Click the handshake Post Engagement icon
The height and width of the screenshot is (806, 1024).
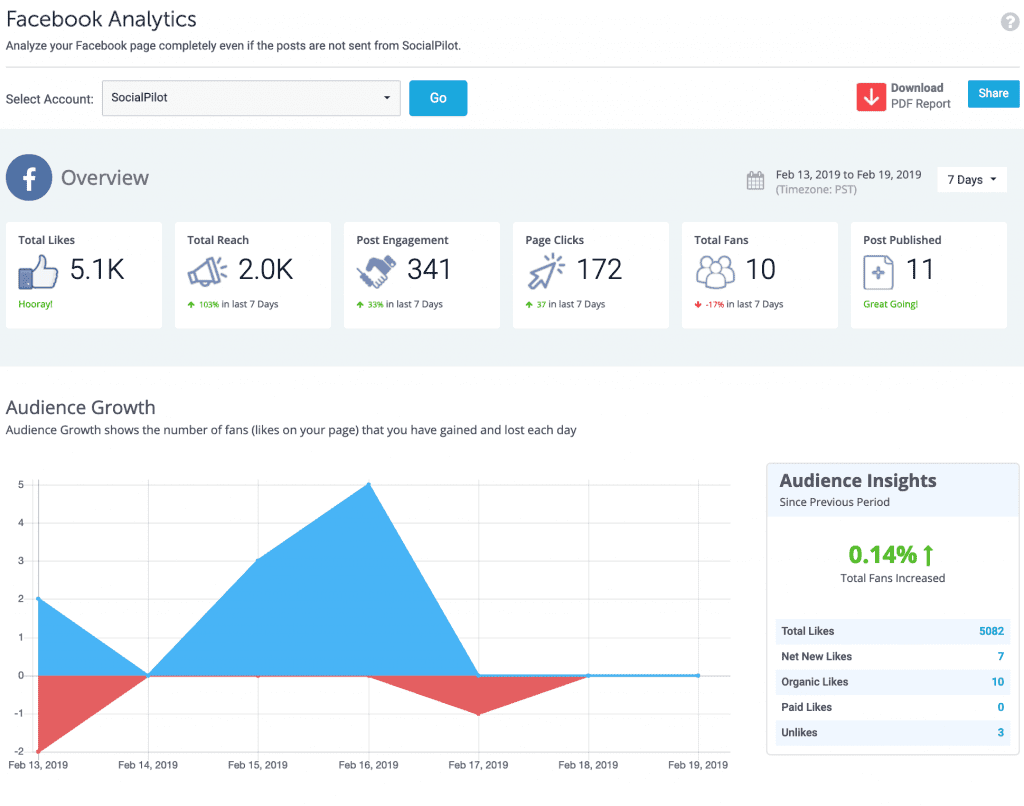pyautogui.click(x=377, y=270)
